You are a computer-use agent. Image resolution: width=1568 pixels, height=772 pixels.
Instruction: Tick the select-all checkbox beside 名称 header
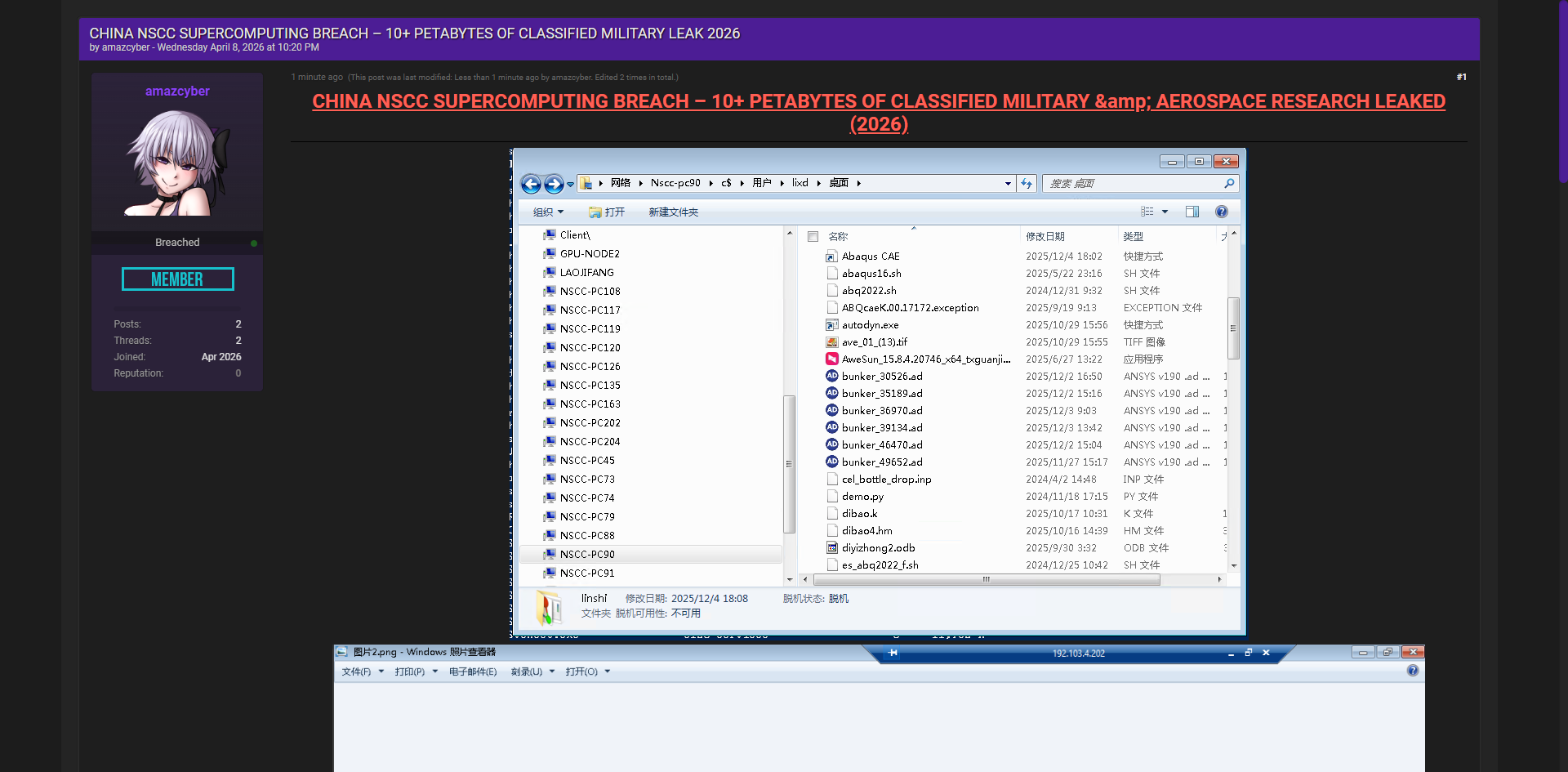[x=813, y=237]
